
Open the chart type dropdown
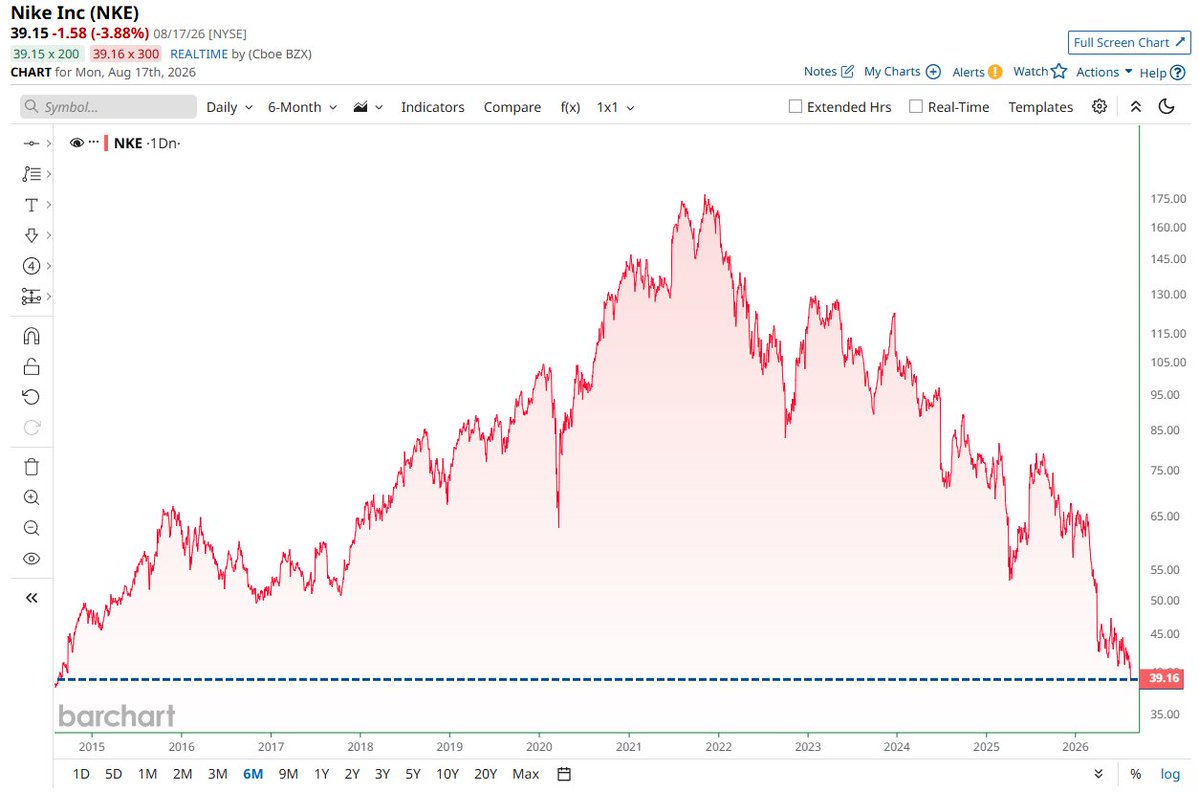(x=368, y=108)
